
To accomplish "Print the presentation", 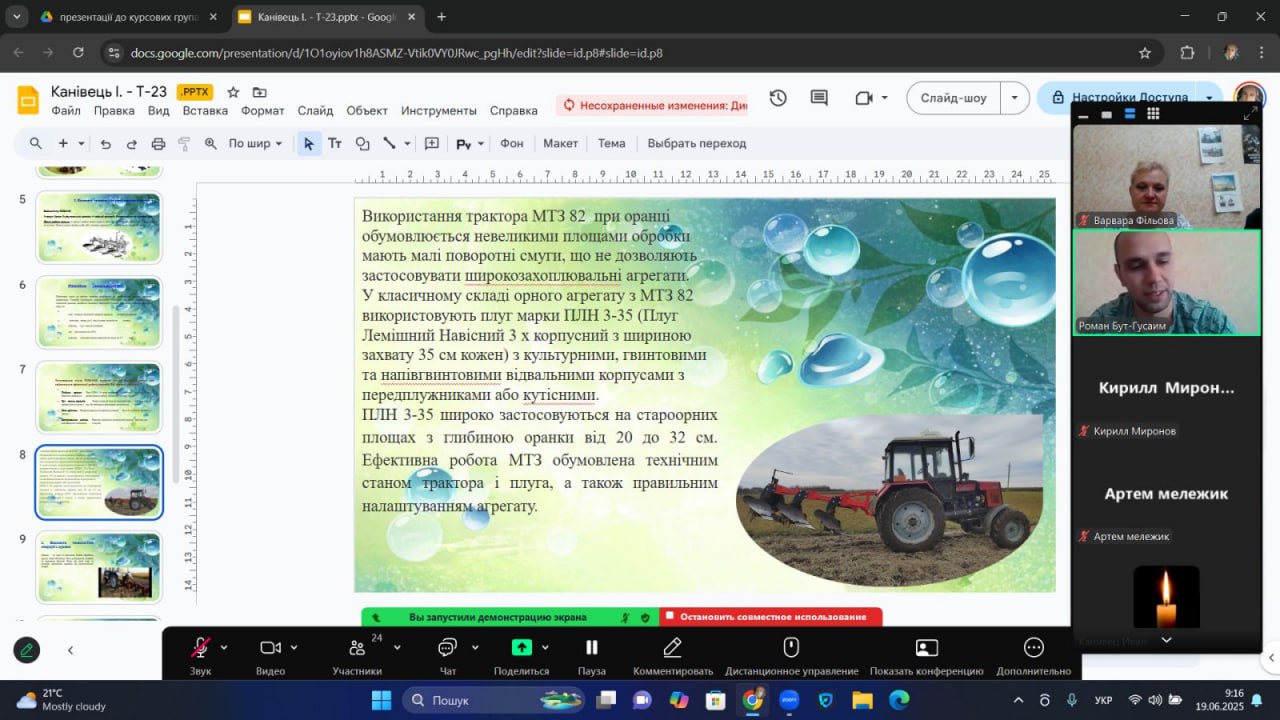I will [158, 143].
